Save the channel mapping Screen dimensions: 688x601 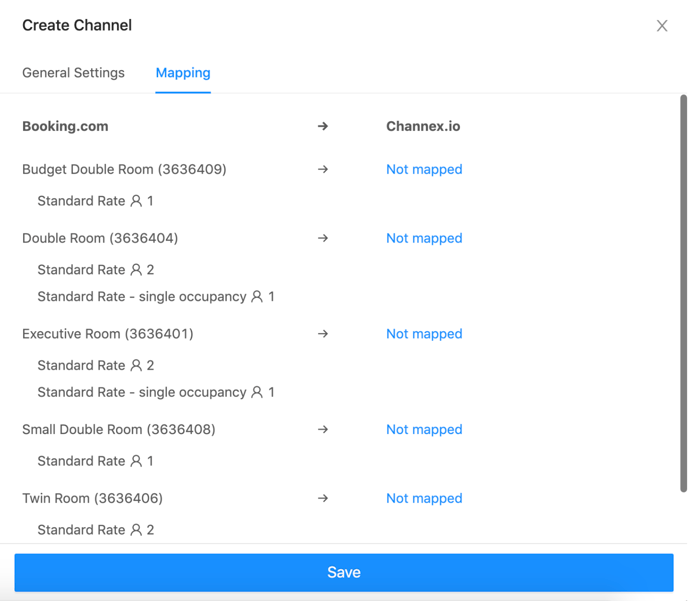[x=344, y=572]
